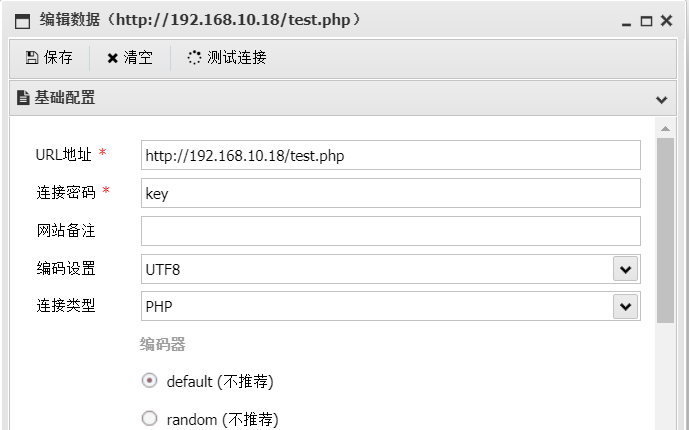
Task: Minimize the edit data window
Action: click(627, 21)
